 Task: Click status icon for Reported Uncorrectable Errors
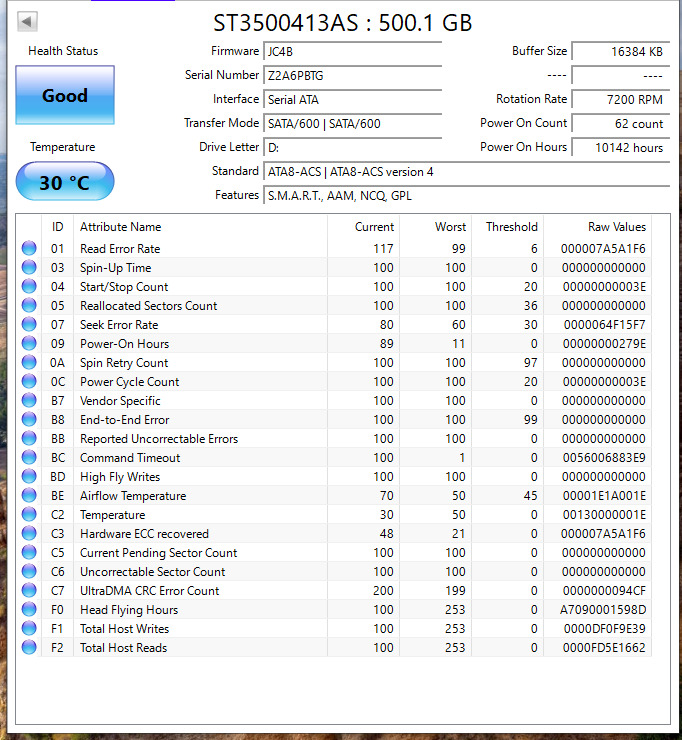[29, 438]
